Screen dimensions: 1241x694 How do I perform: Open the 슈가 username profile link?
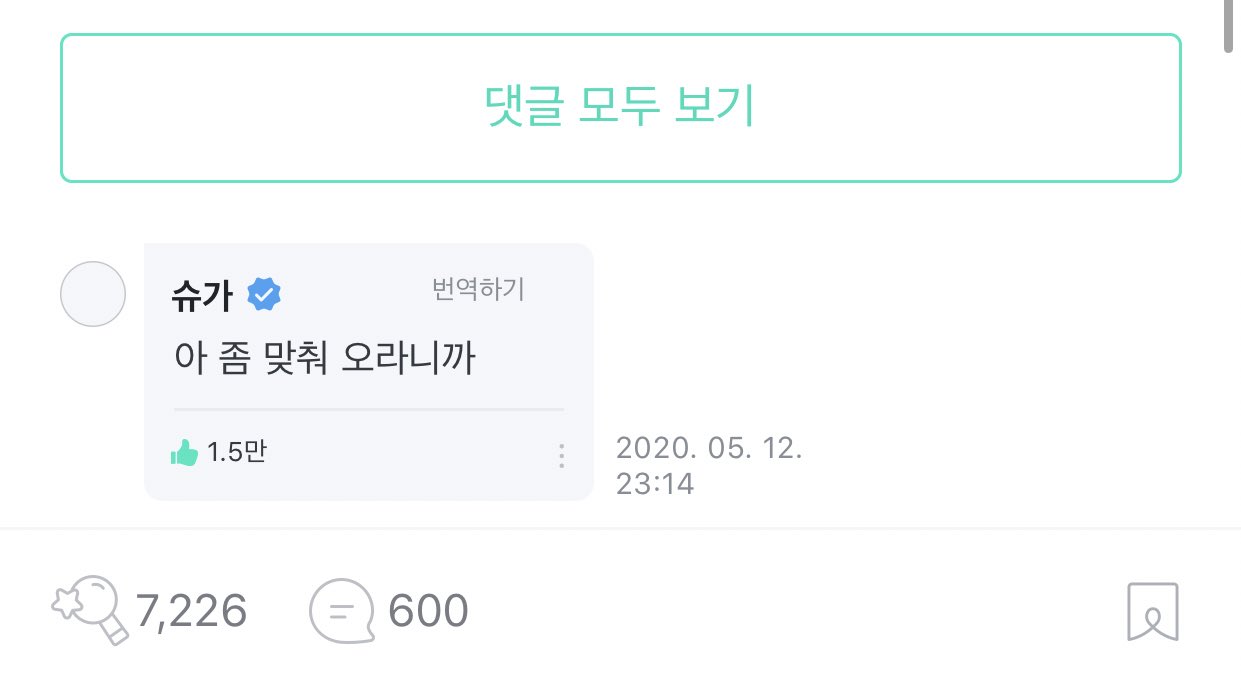pos(202,295)
